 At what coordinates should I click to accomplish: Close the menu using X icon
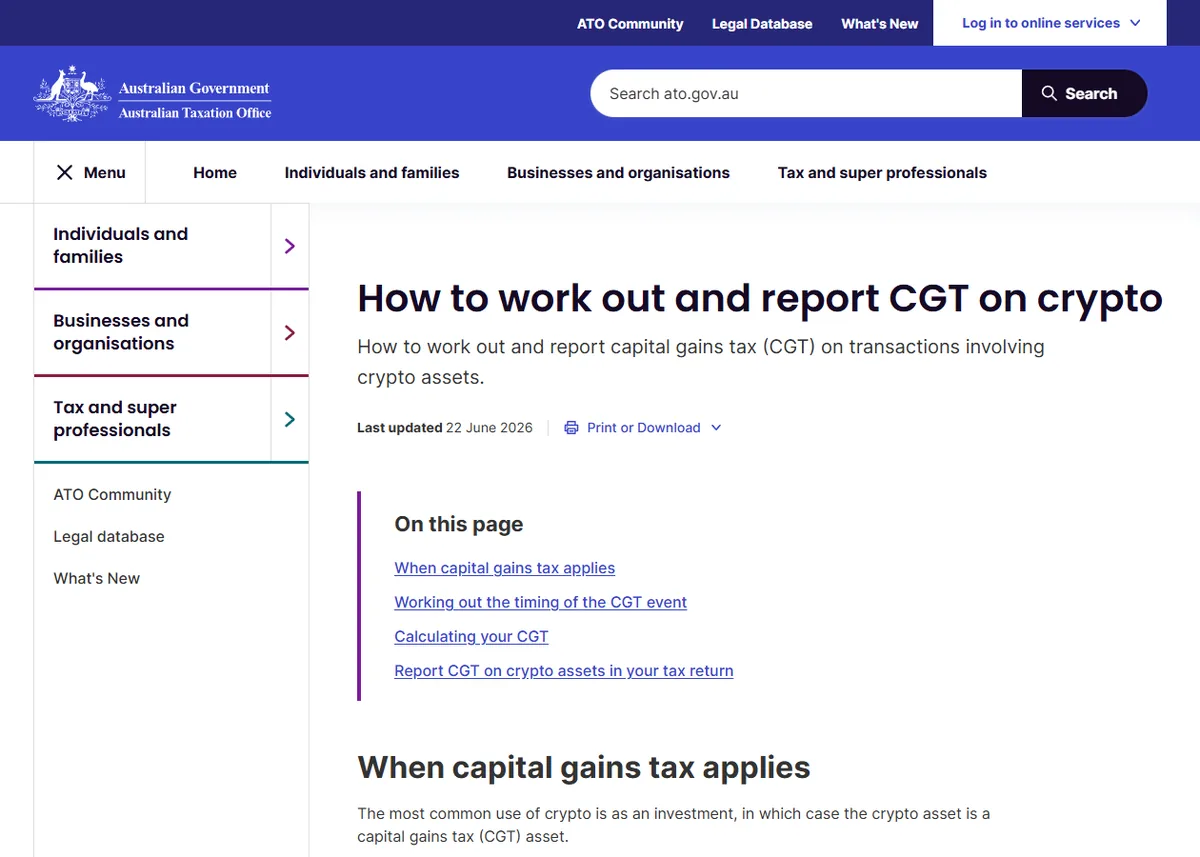point(65,172)
